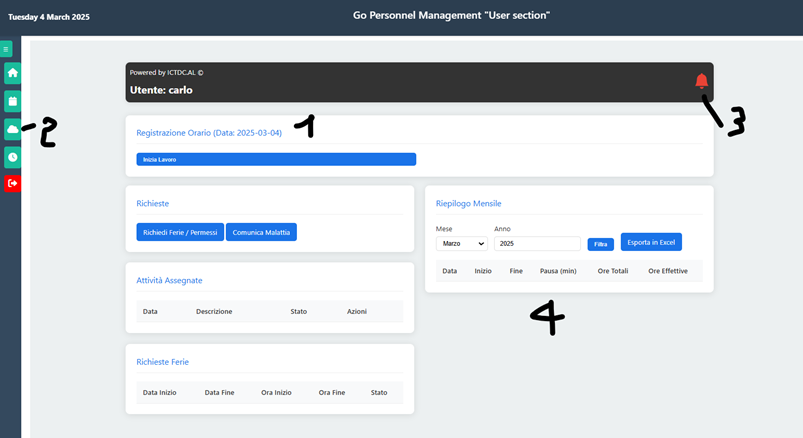Click the Ore Totali column header
Viewport: 803px width, 438px height.
point(612,271)
